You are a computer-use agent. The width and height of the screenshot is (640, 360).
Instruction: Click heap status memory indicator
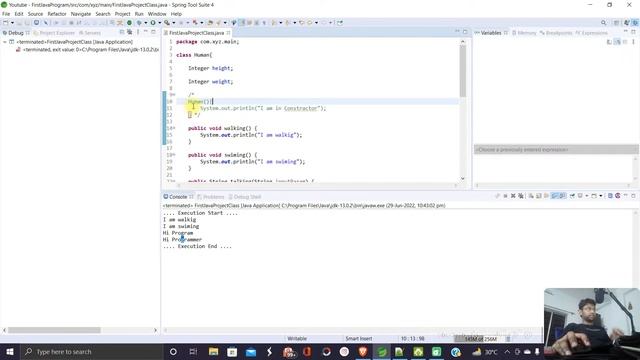[x=480, y=339]
